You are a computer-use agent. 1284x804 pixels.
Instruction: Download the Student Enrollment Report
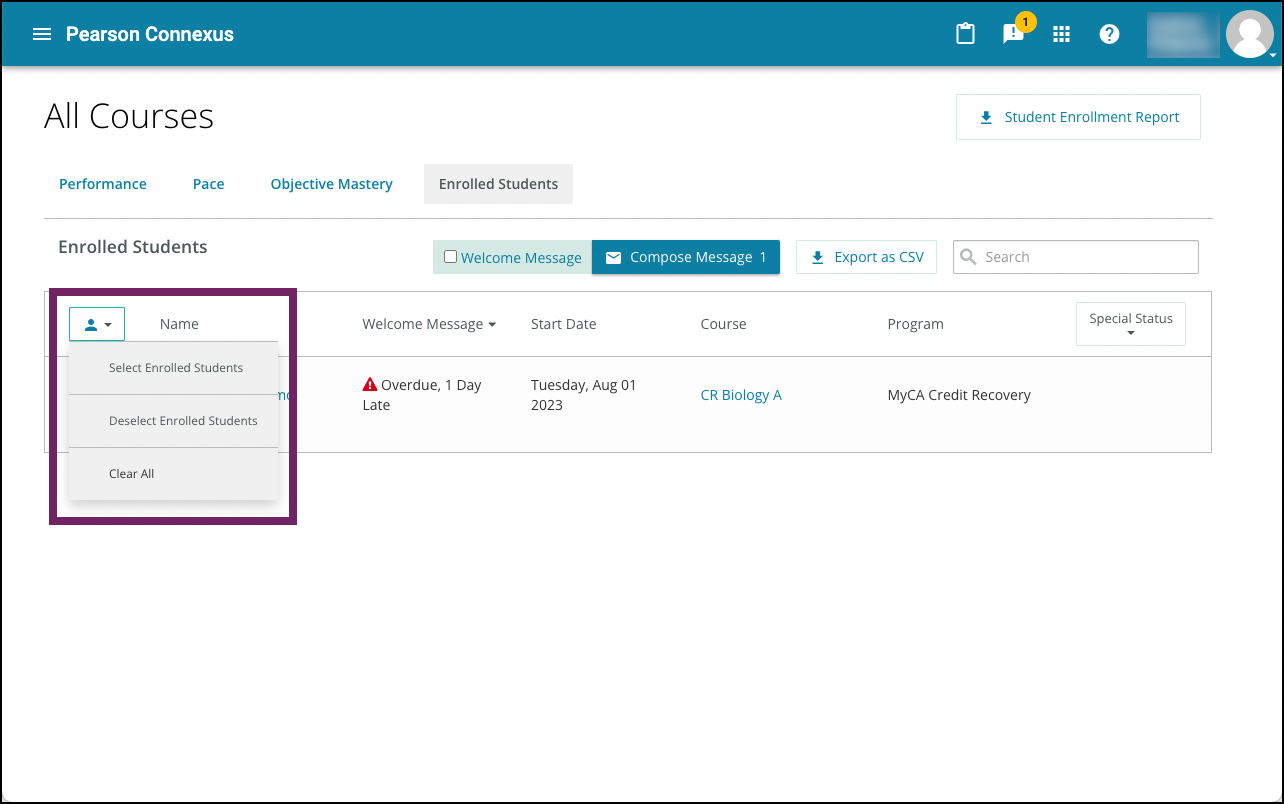tap(1078, 117)
